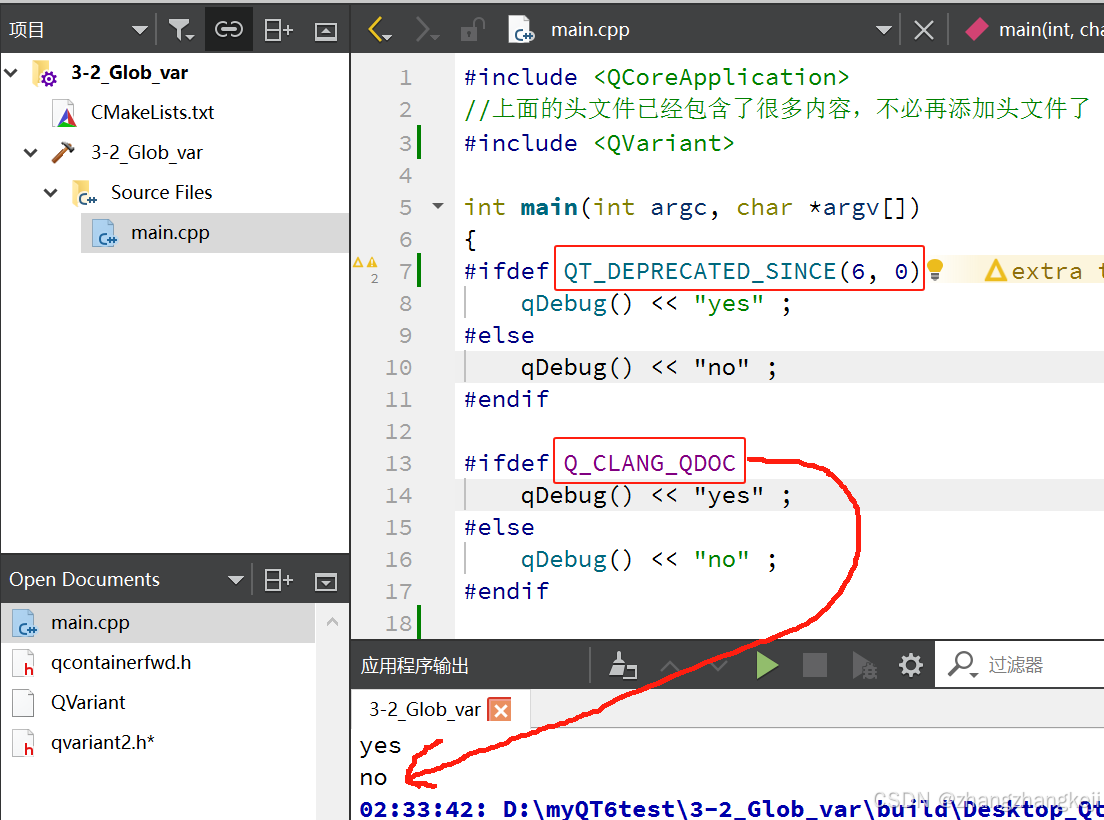The image size is (1104, 820).
Task: Click the 'main' function name on line 5
Action: point(548,207)
